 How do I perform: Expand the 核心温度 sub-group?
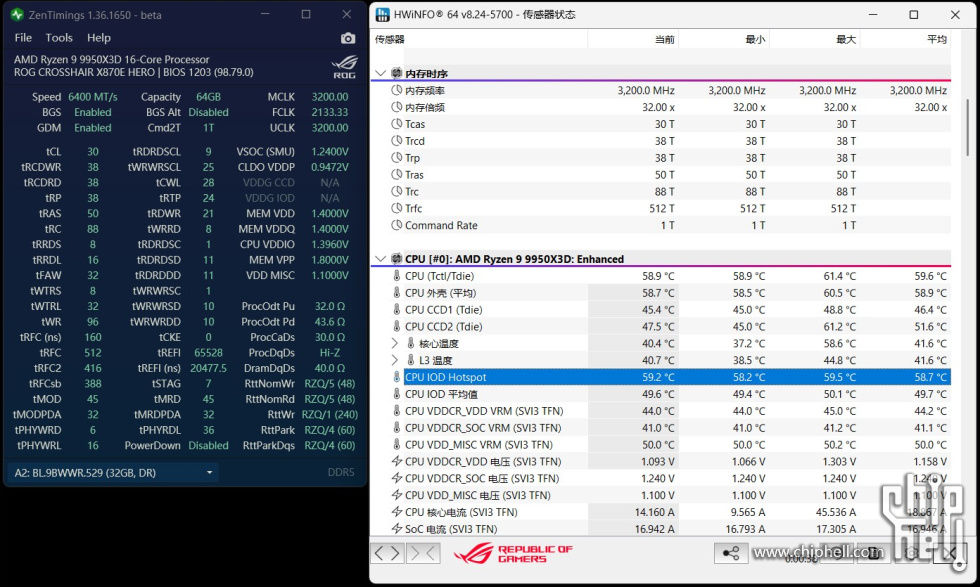click(394, 343)
